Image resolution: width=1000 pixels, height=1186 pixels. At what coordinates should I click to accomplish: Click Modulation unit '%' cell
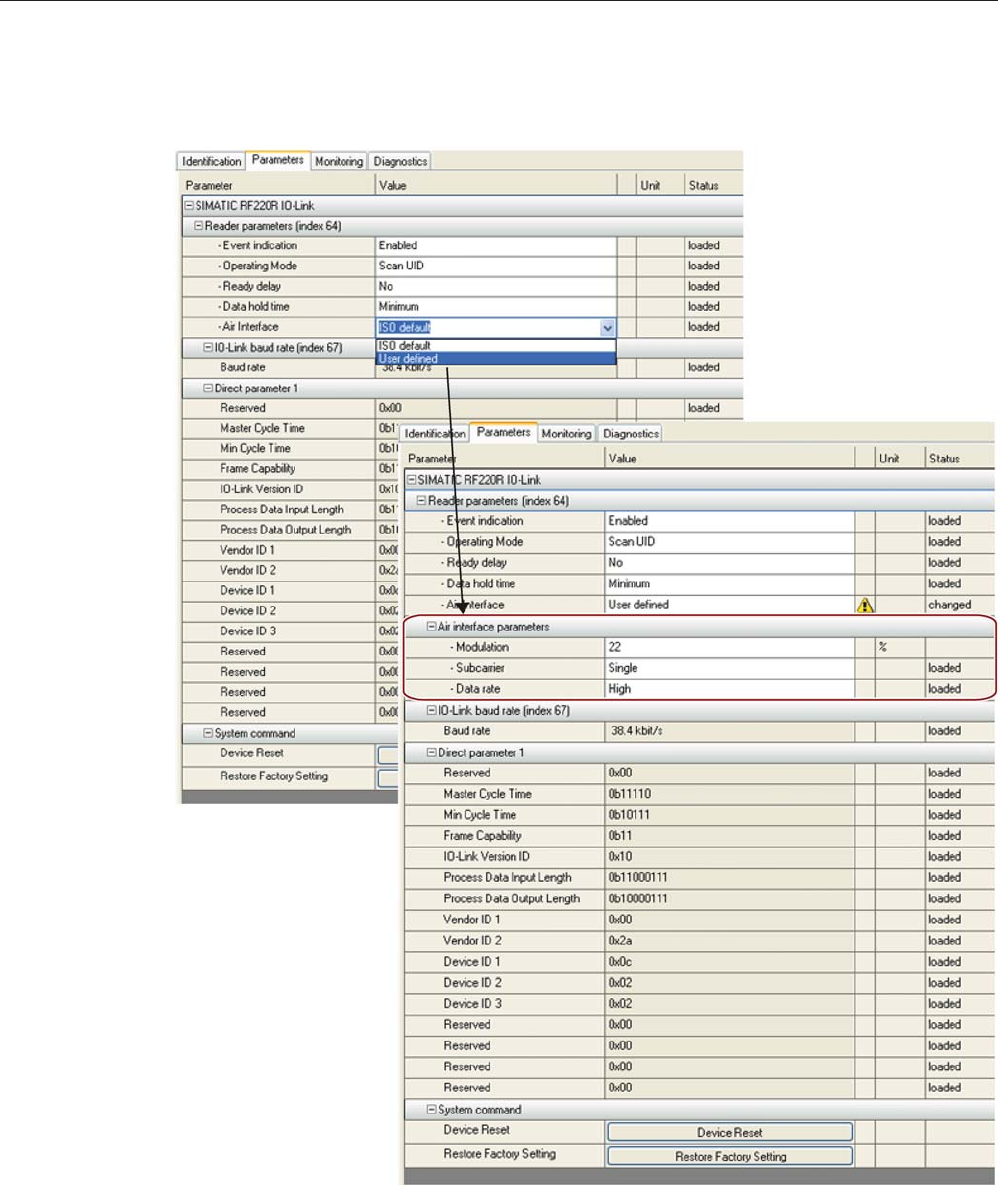click(900, 647)
